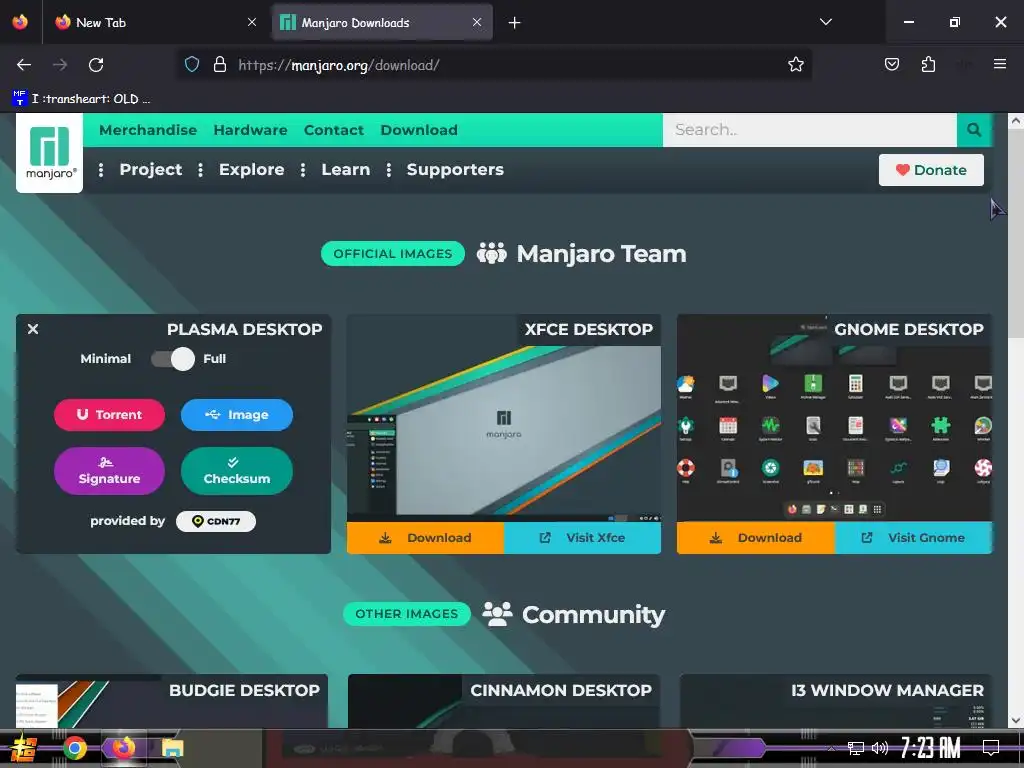Click the Torrent download button
Screen dimensions: 1024x768
click(x=109, y=415)
